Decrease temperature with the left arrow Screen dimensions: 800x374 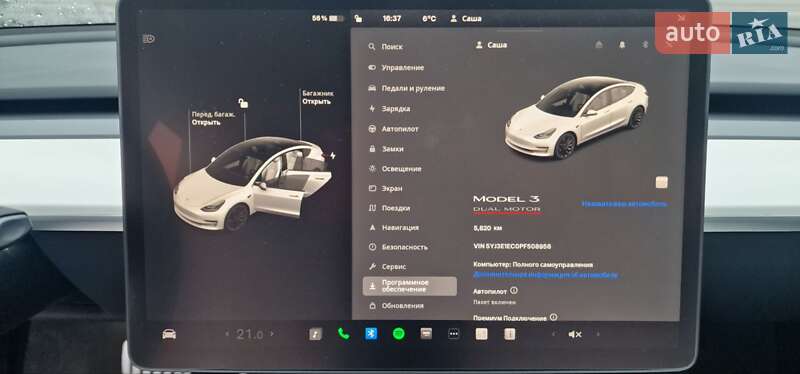[x=227, y=334]
